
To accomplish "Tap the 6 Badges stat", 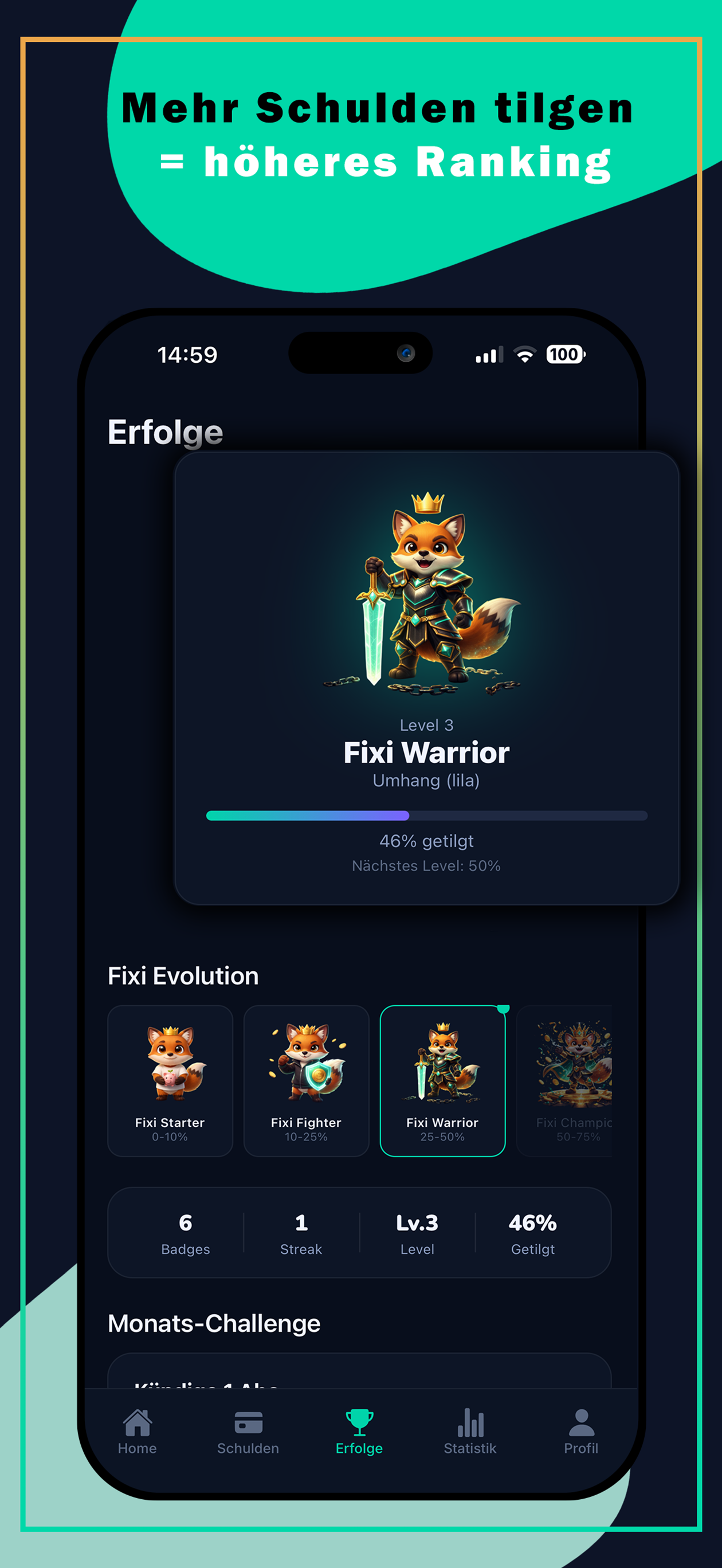I will click(x=186, y=1233).
